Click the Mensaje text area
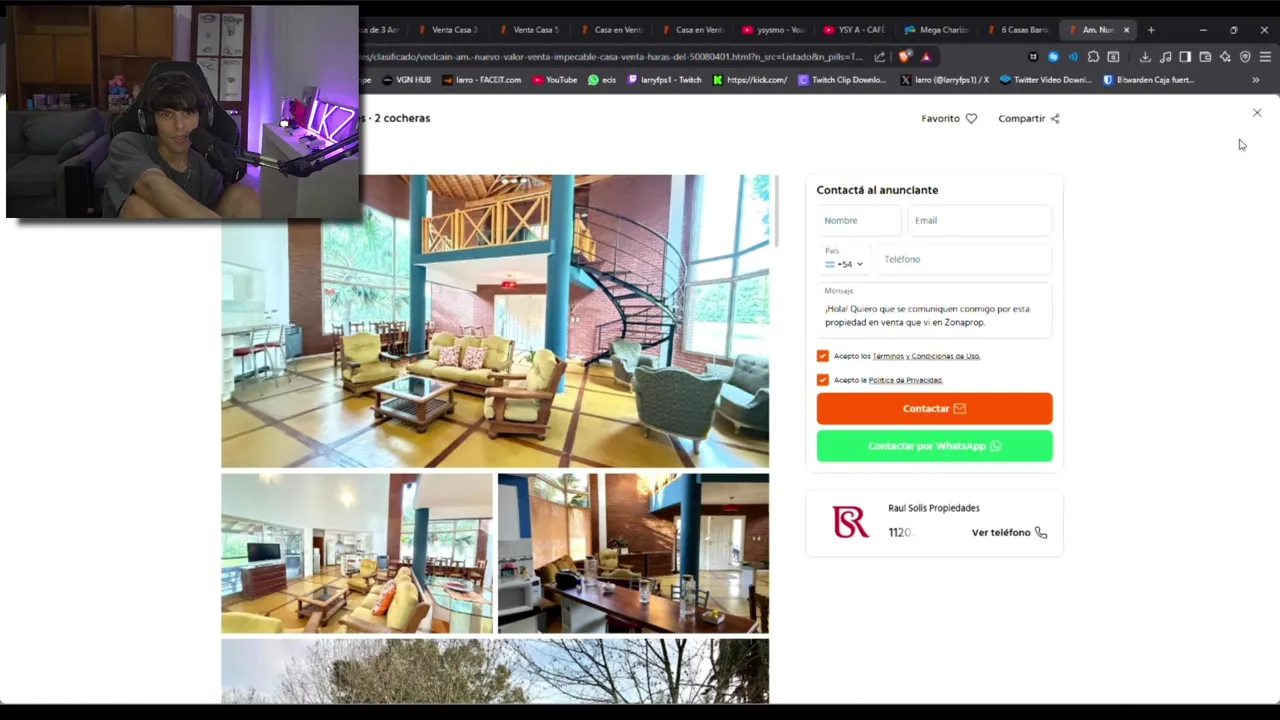 point(934,311)
